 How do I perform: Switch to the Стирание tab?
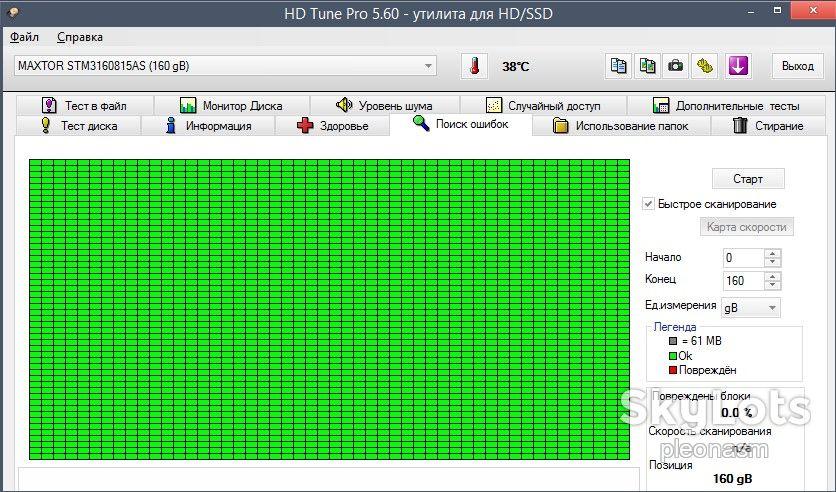click(768, 126)
